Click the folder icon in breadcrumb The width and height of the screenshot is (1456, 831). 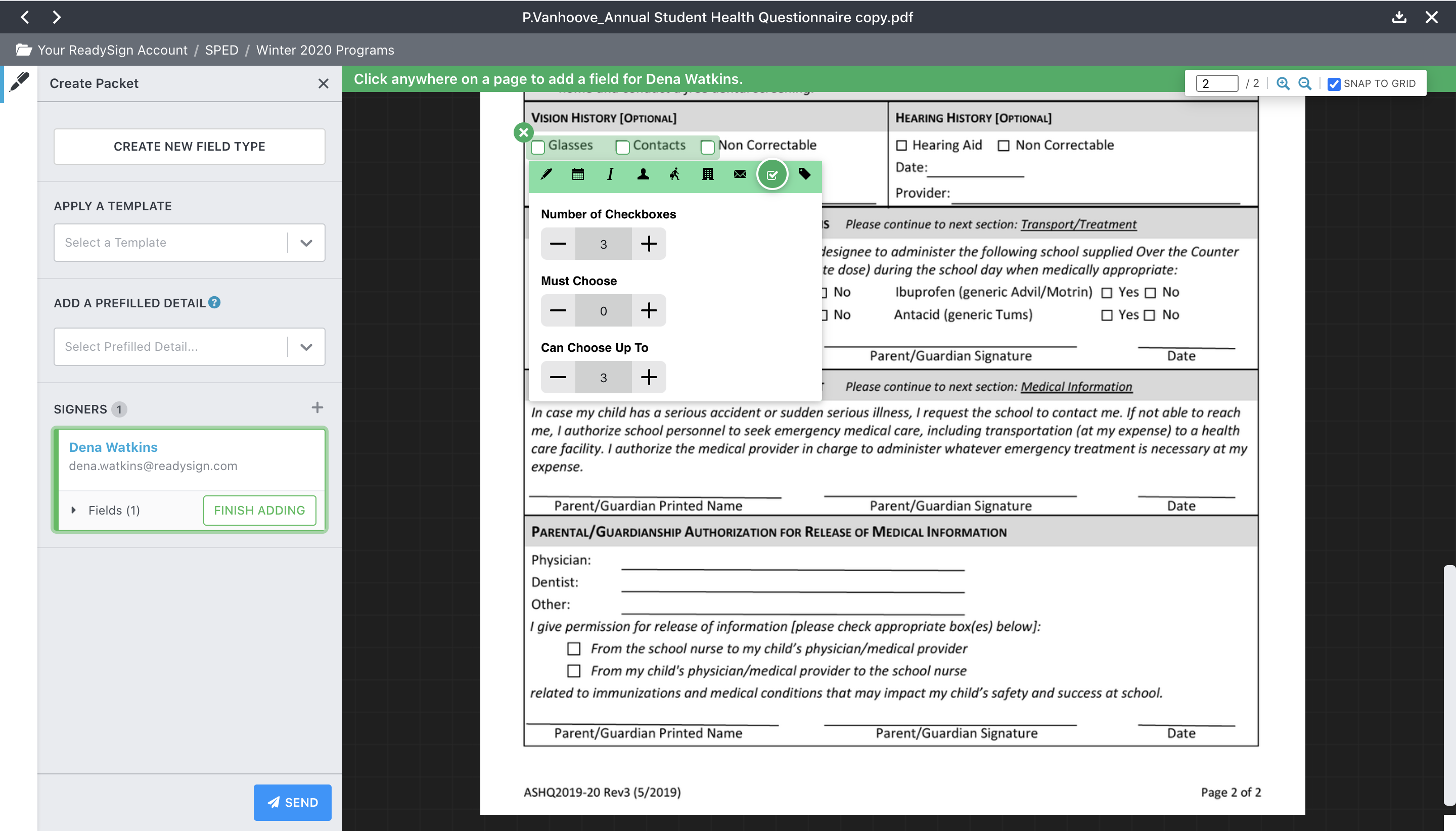tap(23, 50)
